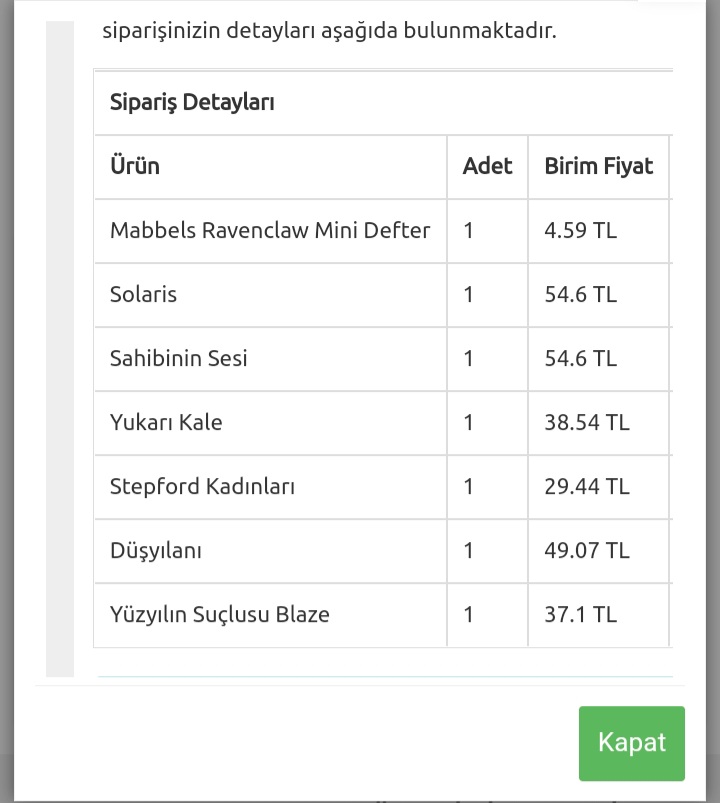Click the 4.59 TL price cell
This screenshot has height=803, width=720.
click(x=581, y=230)
